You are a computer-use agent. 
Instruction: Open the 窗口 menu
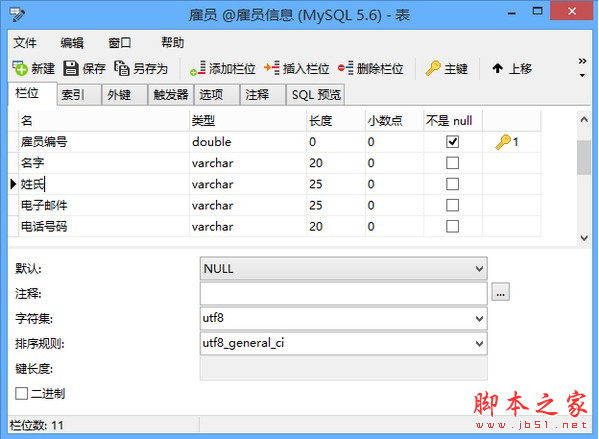pyautogui.click(x=119, y=42)
